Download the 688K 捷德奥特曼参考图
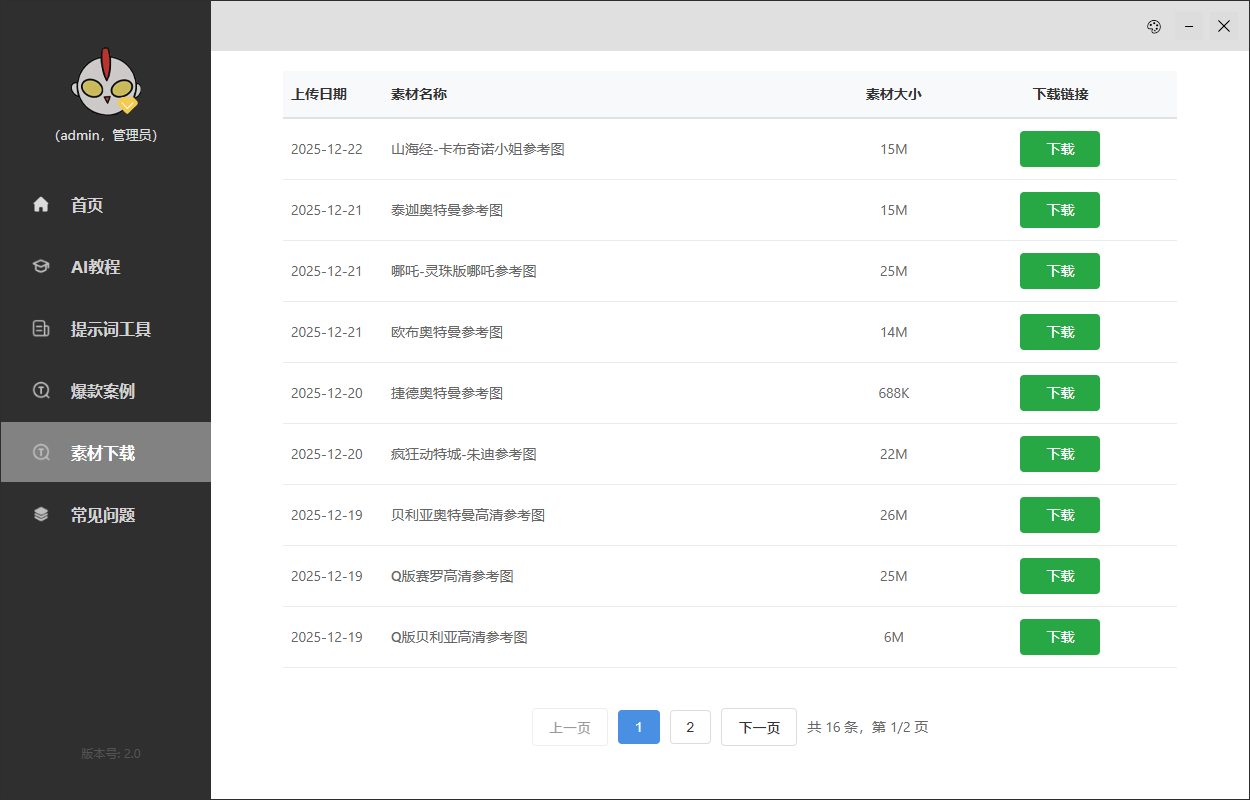Screen dimensions: 1250x800 (x=1059, y=393)
